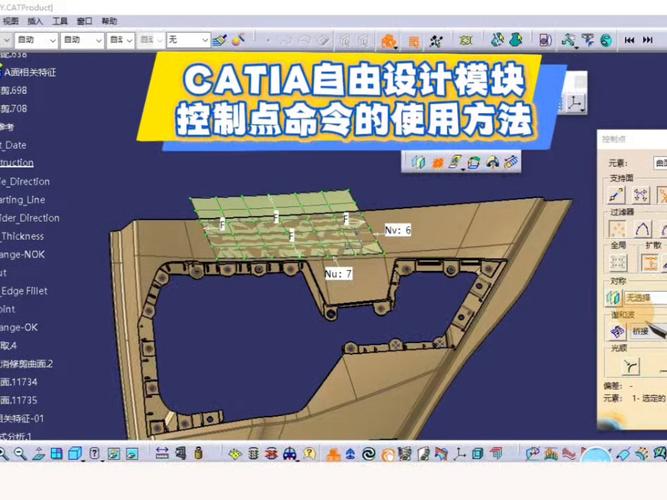Viewport: 667px width, 500px height.
Task: Toggle the first 支持面 support option
Action: (616, 195)
